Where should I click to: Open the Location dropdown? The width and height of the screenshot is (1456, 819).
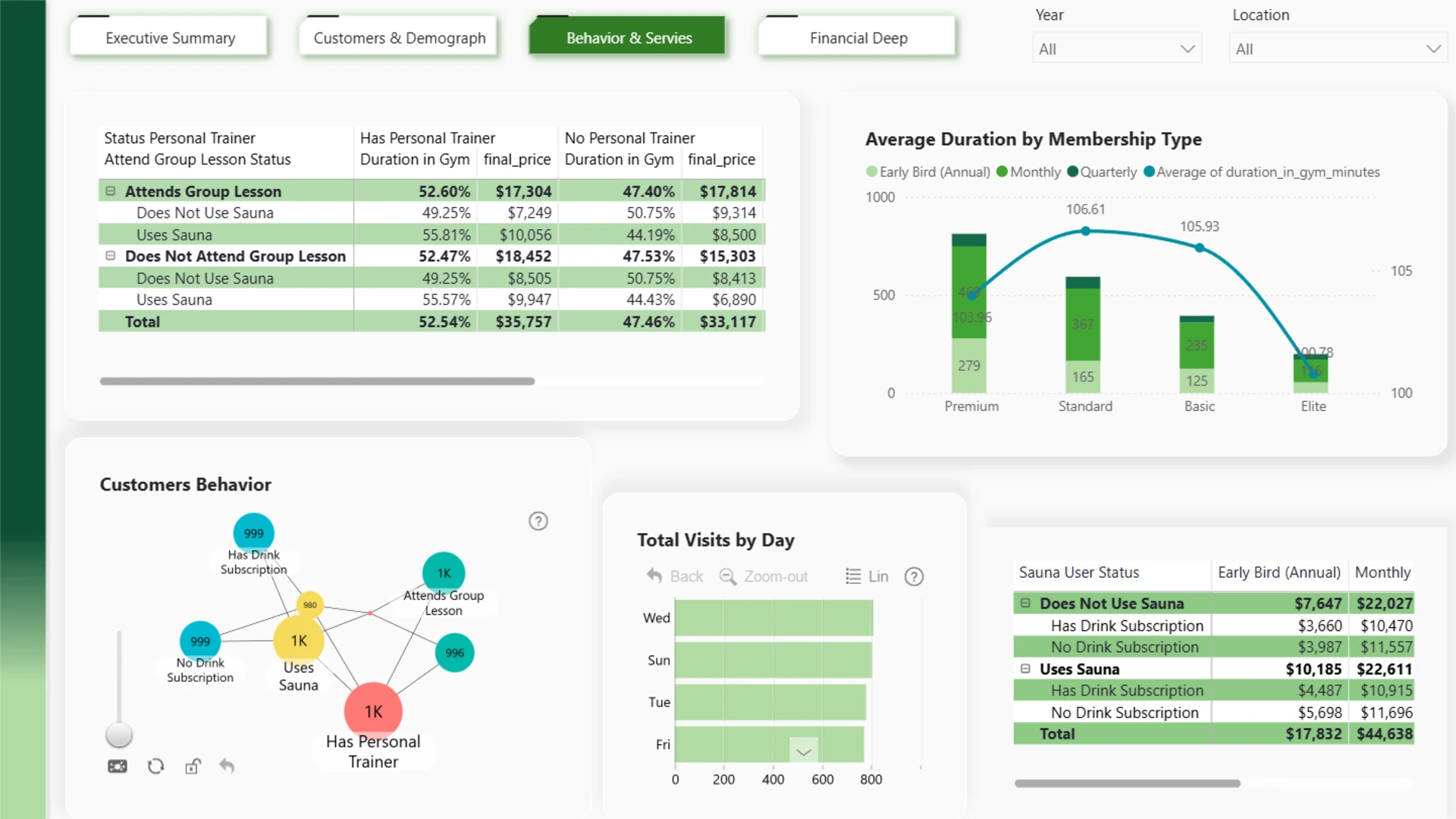click(x=1337, y=49)
